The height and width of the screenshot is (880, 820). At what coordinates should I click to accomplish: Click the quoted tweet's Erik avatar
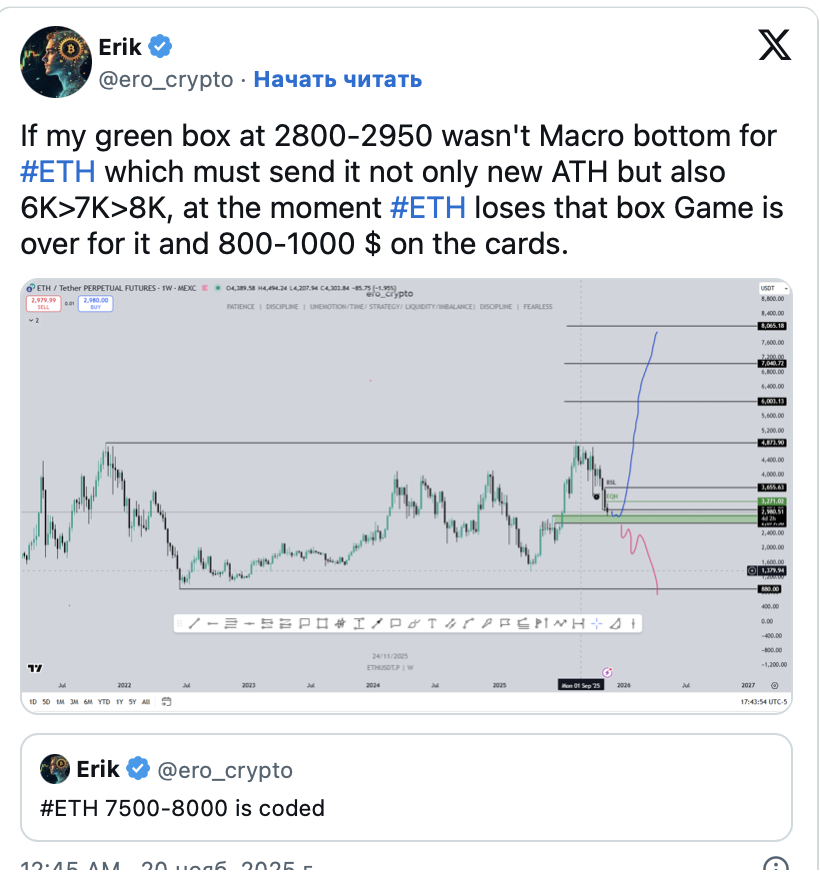(x=54, y=769)
